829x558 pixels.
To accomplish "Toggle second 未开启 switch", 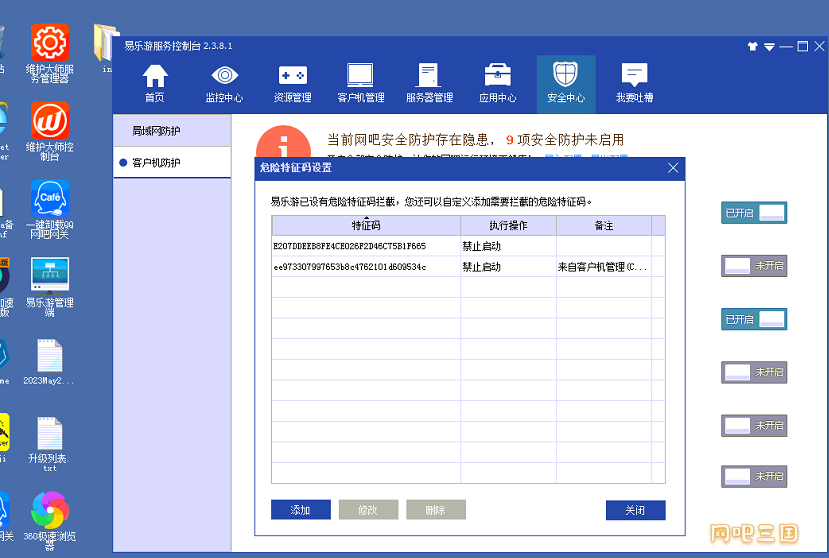I will tap(754, 372).
